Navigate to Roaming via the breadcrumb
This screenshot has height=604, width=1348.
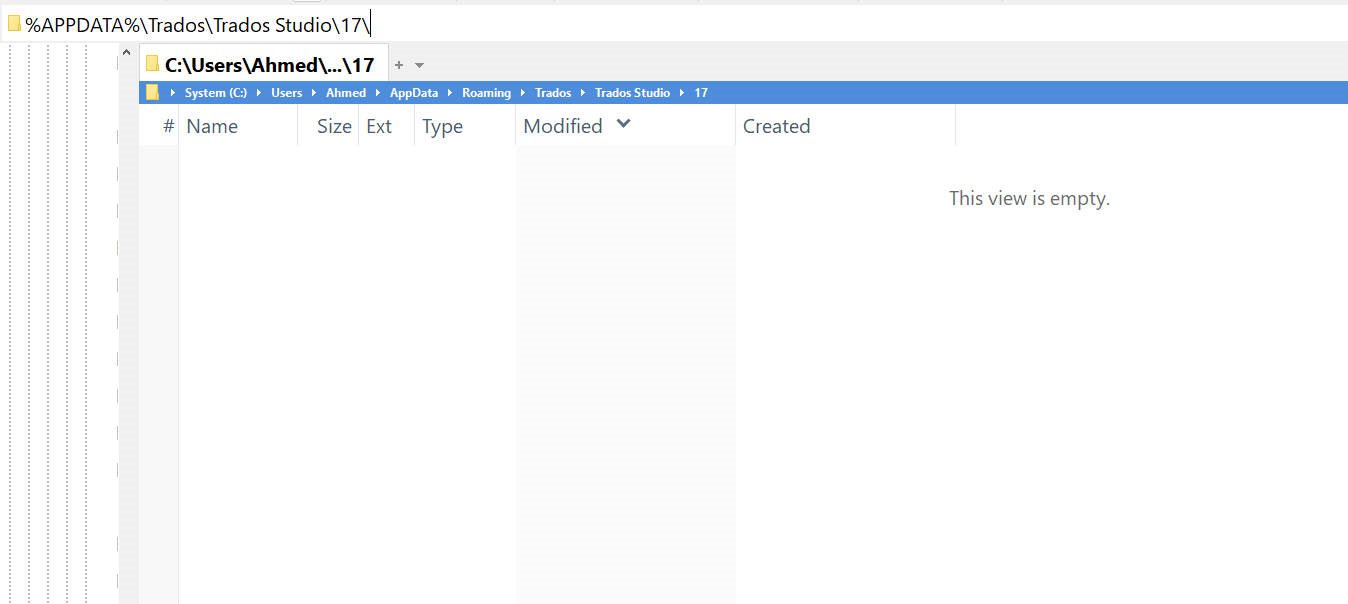pos(487,92)
